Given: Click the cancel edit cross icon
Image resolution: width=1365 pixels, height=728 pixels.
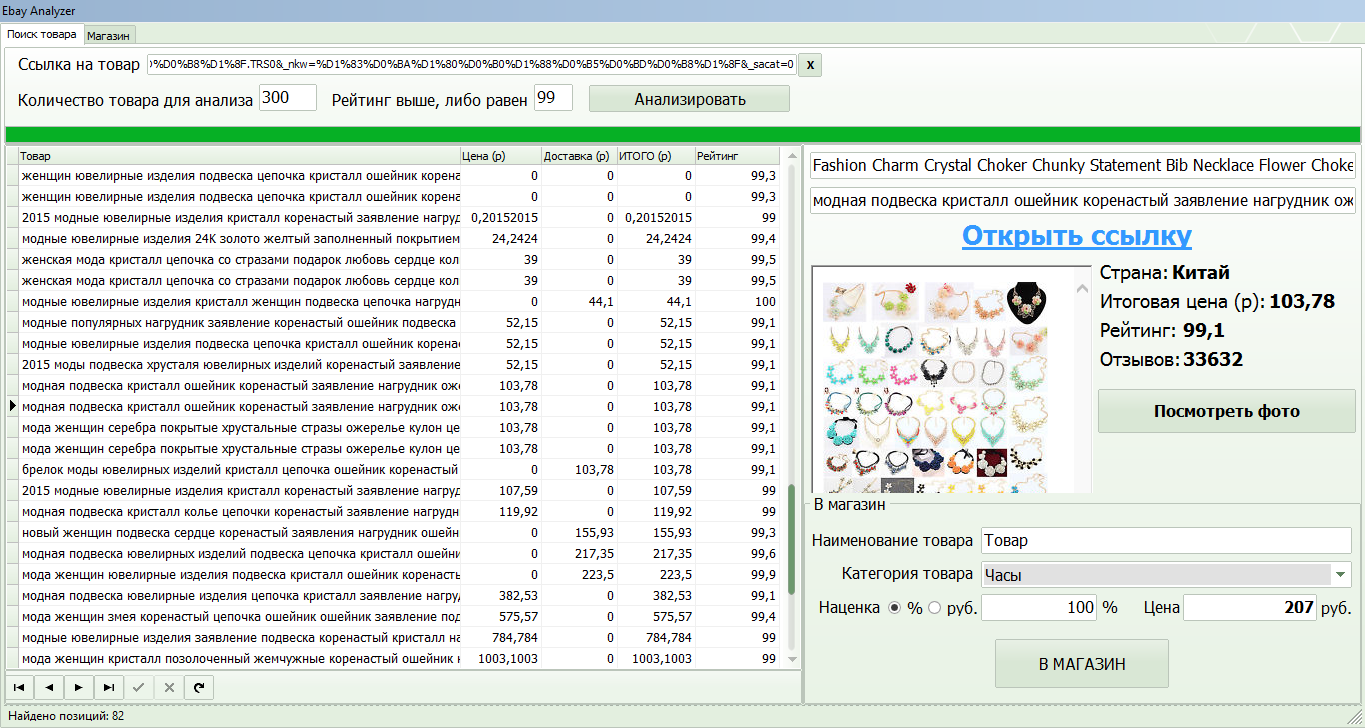Looking at the screenshot, I should 169,687.
